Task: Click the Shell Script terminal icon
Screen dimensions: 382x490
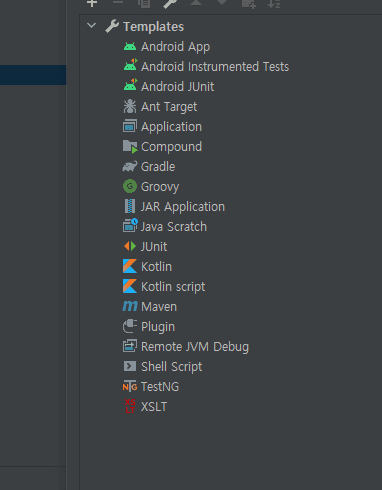Action: pos(130,366)
